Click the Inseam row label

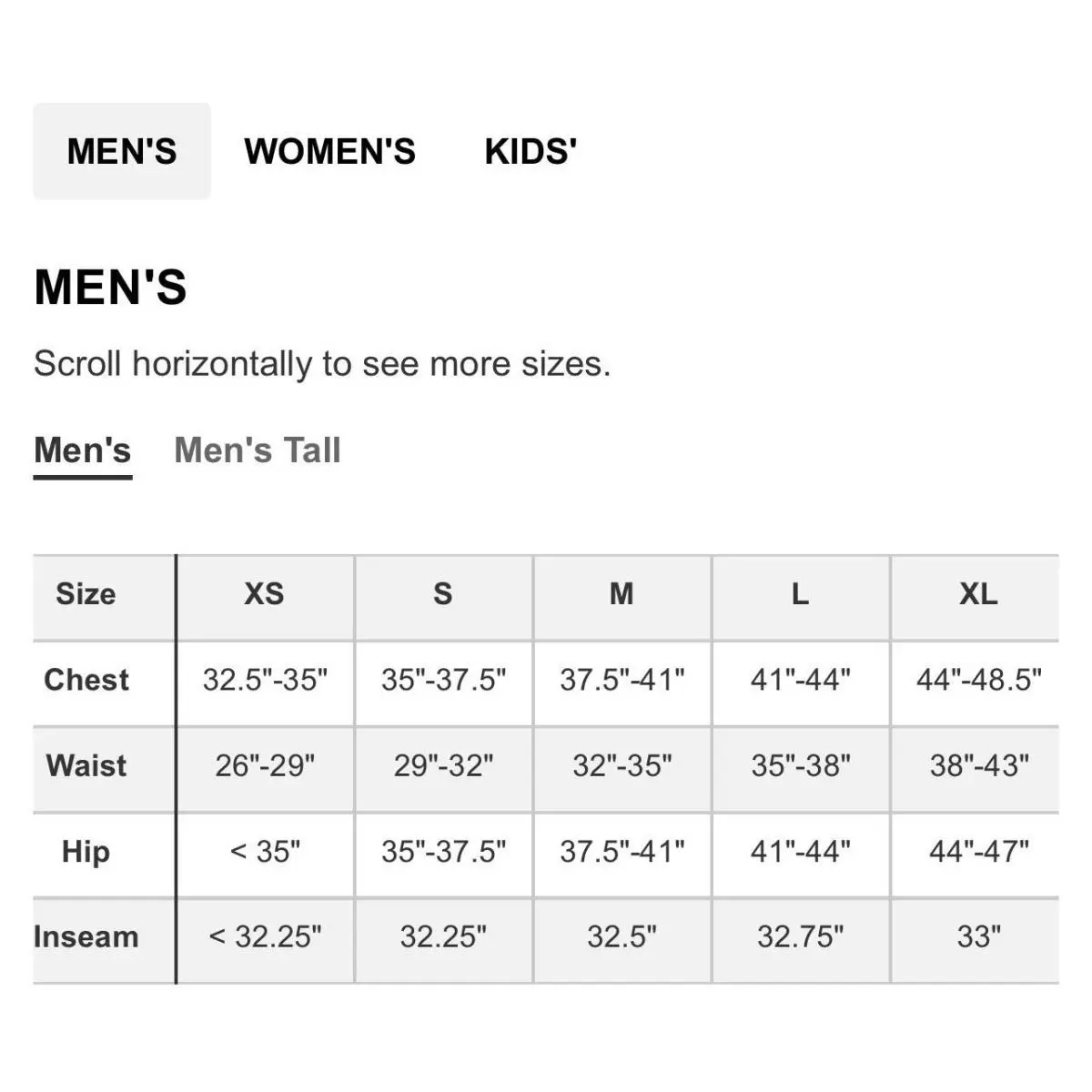click(86, 937)
